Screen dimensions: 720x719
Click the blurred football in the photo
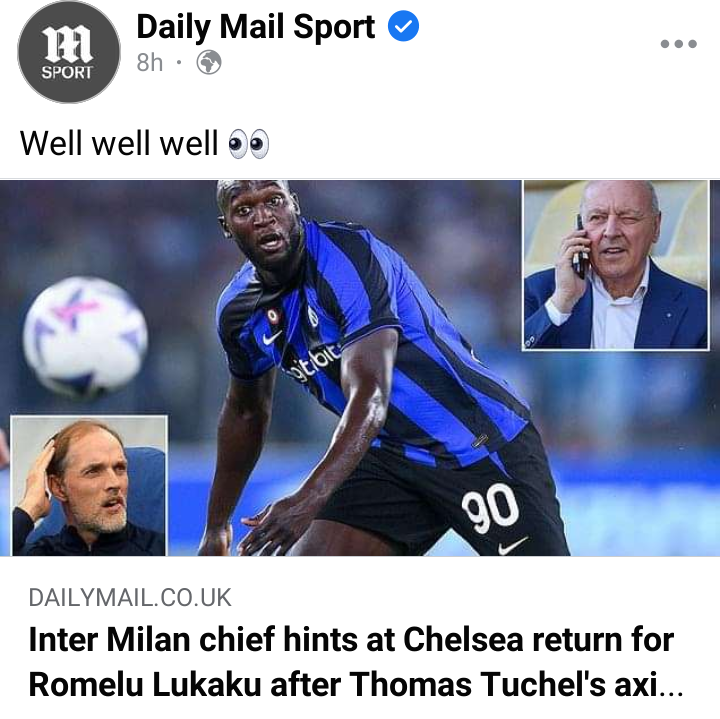point(86,336)
